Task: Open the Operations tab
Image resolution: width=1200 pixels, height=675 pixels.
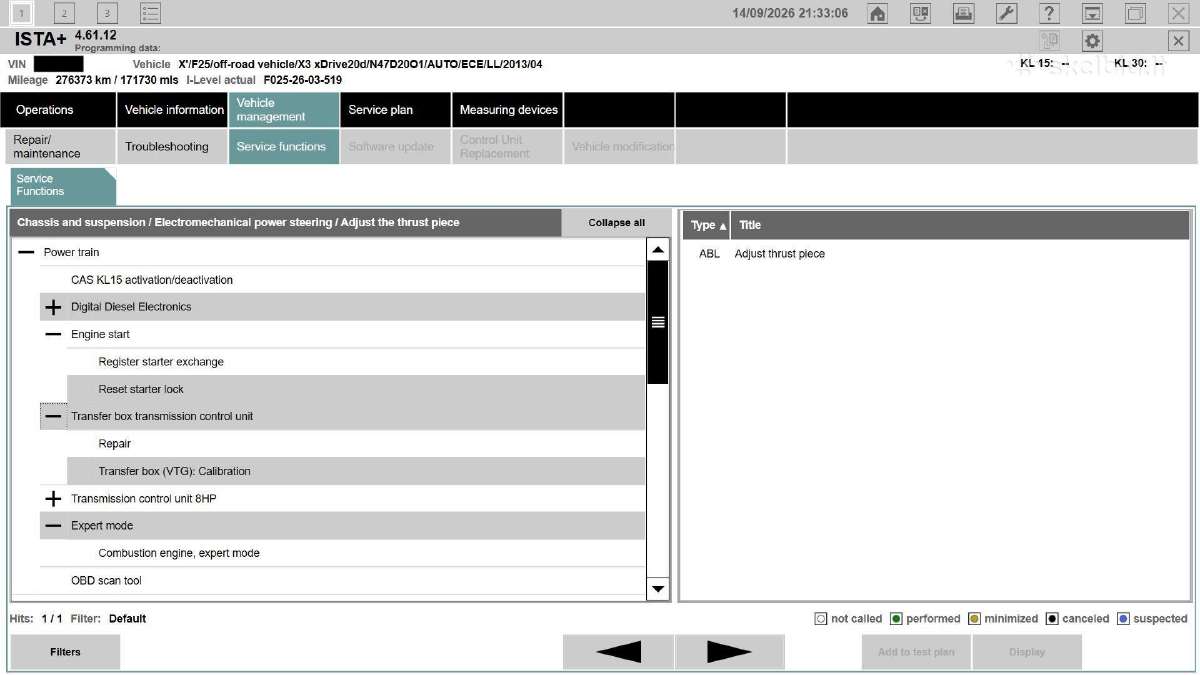Action: [x=58, y=110]
